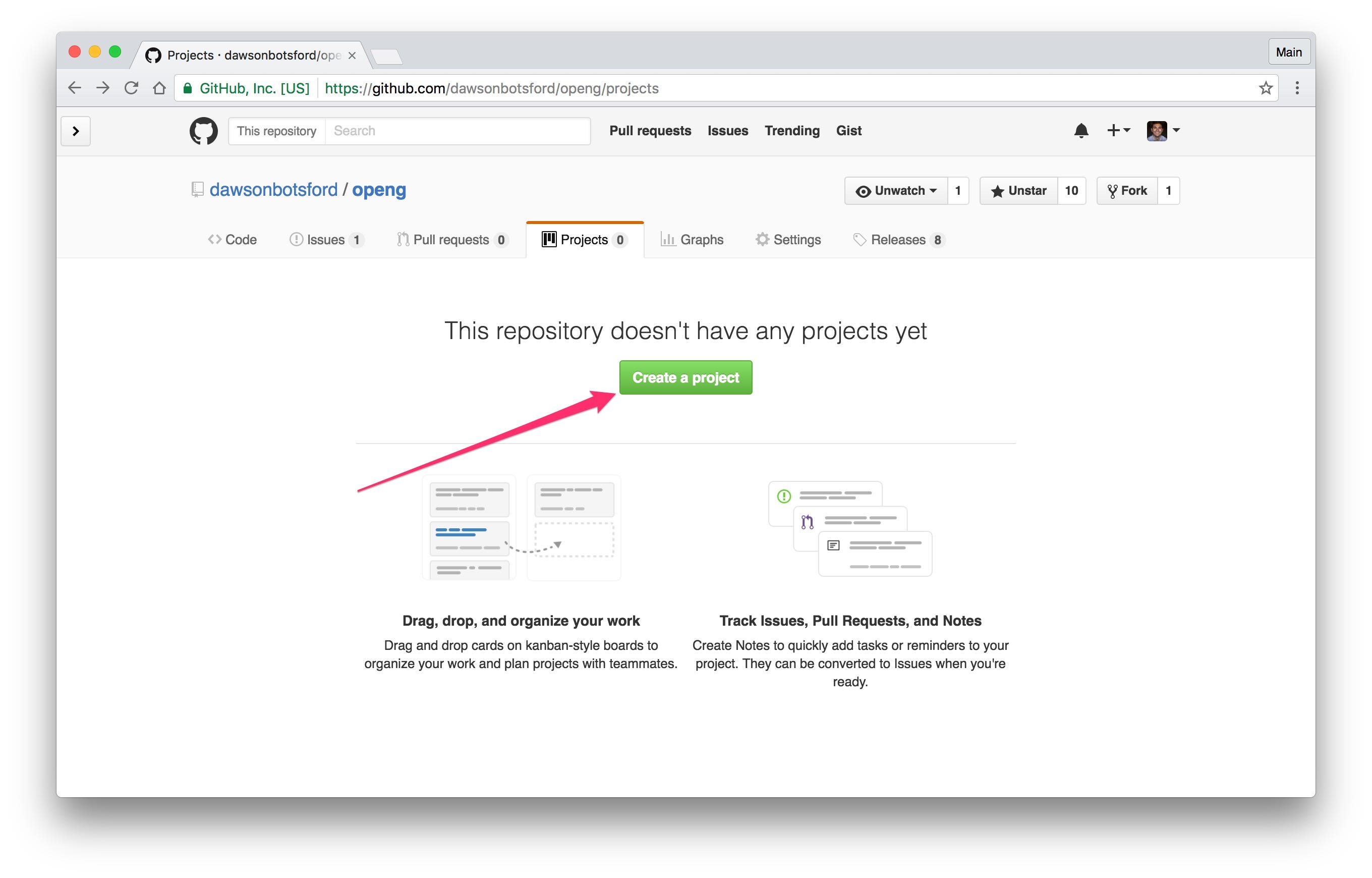This screenshot has height=878, width=1372.
Task: Switch to the Settings tab
Action: 788,240
